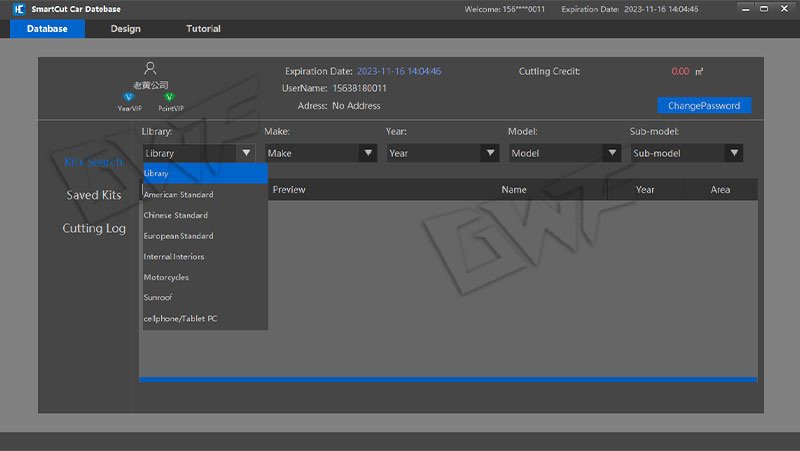Collapse the Library dropdown arrow
This screenshot has width=800, height=451.
[246, 153]
